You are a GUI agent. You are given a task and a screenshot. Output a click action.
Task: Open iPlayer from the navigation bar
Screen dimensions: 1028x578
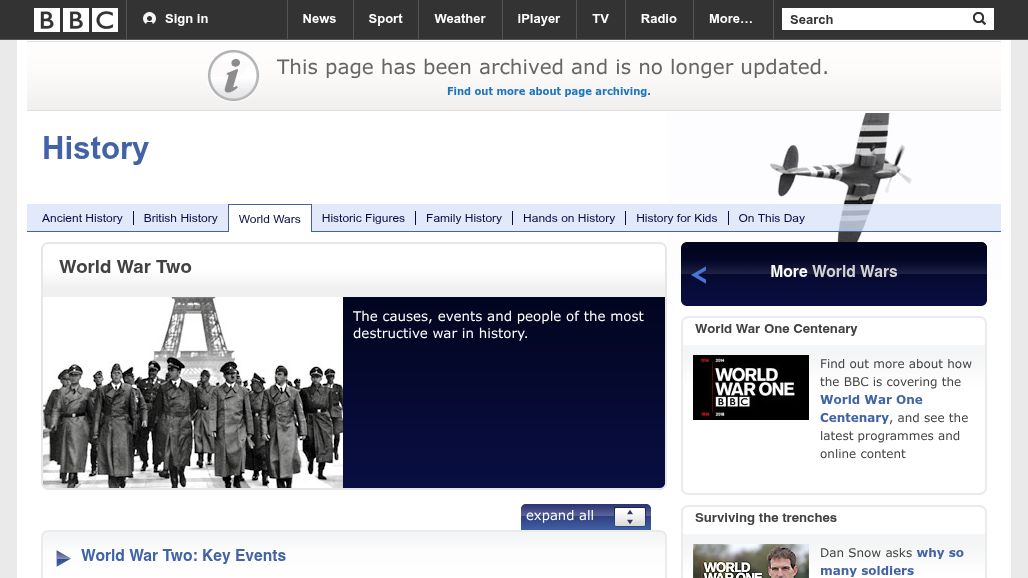tap(538, 18)
